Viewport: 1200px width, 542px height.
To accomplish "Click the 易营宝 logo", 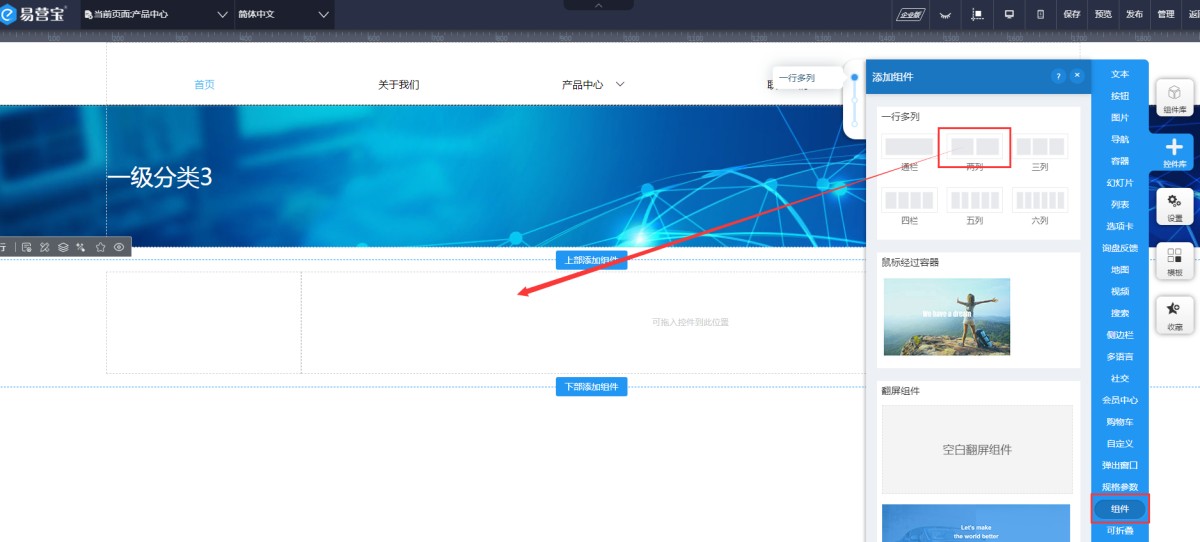I will click(34, 14).
